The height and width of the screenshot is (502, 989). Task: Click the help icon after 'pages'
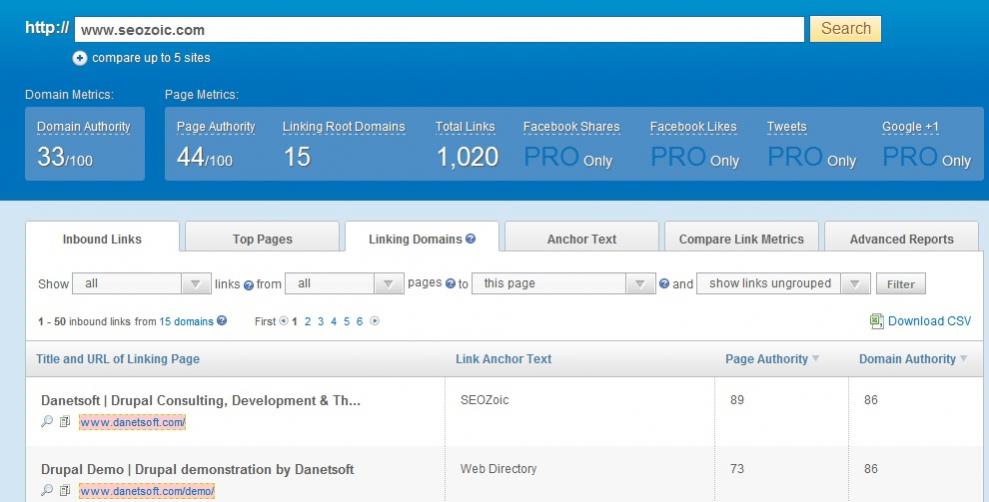pos(450,284)
